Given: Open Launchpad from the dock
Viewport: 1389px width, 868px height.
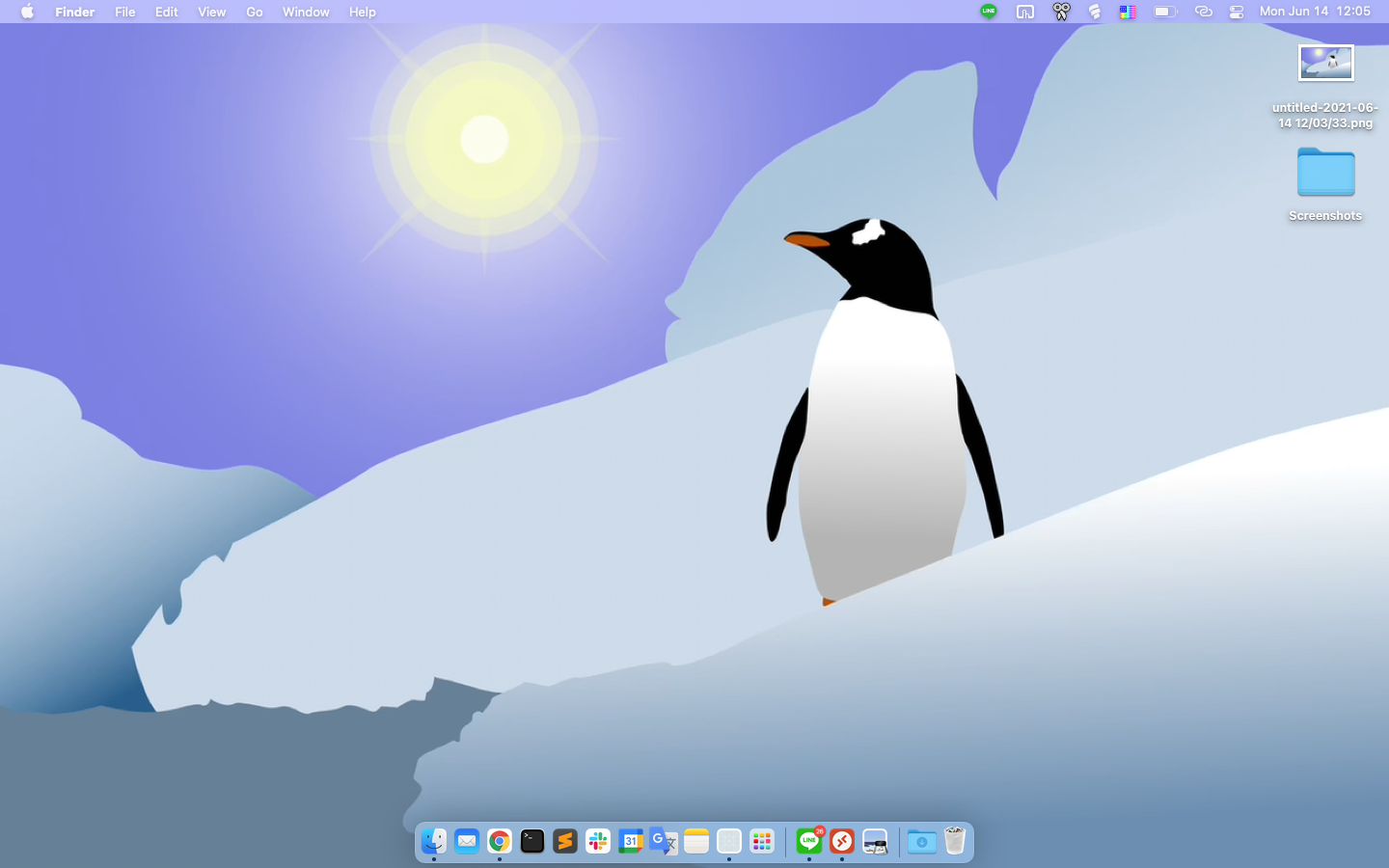Looking at the screenshot, I should pos(761,841).
